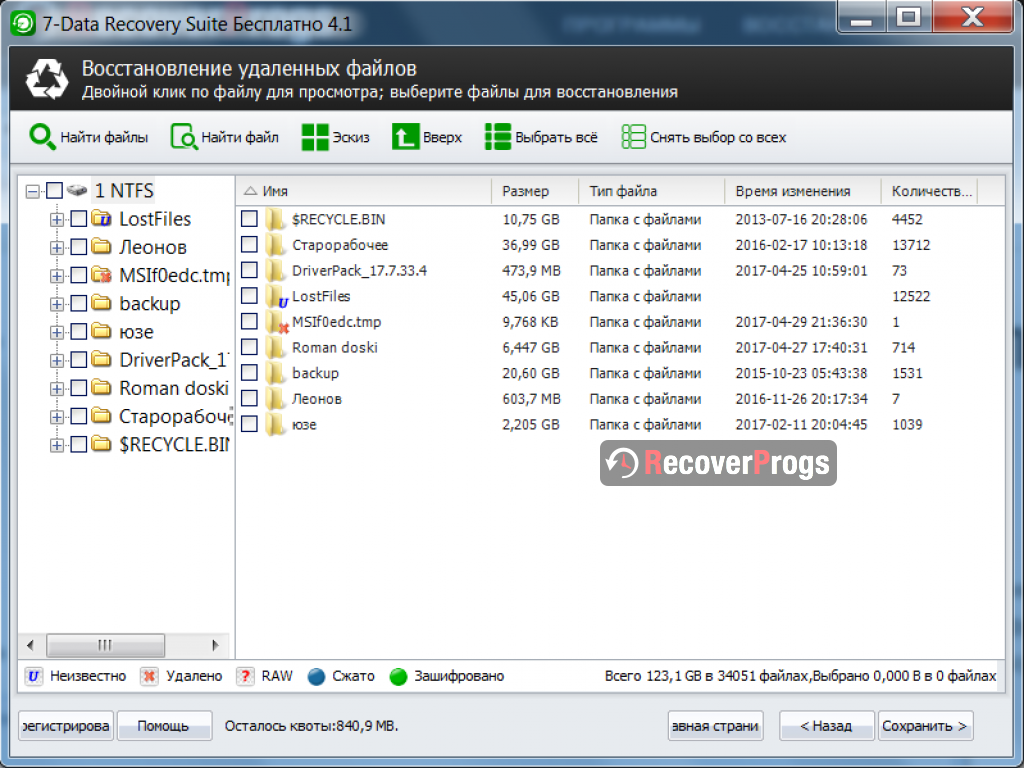Select the Старорабочее folder in the tree
Screen dimensions: 1024x768
pyautogui.click(x=175, y=417)
